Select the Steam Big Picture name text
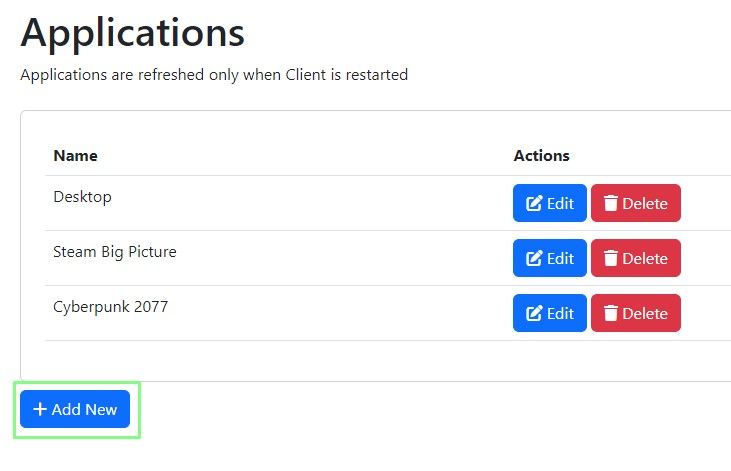 click(114, 252)
